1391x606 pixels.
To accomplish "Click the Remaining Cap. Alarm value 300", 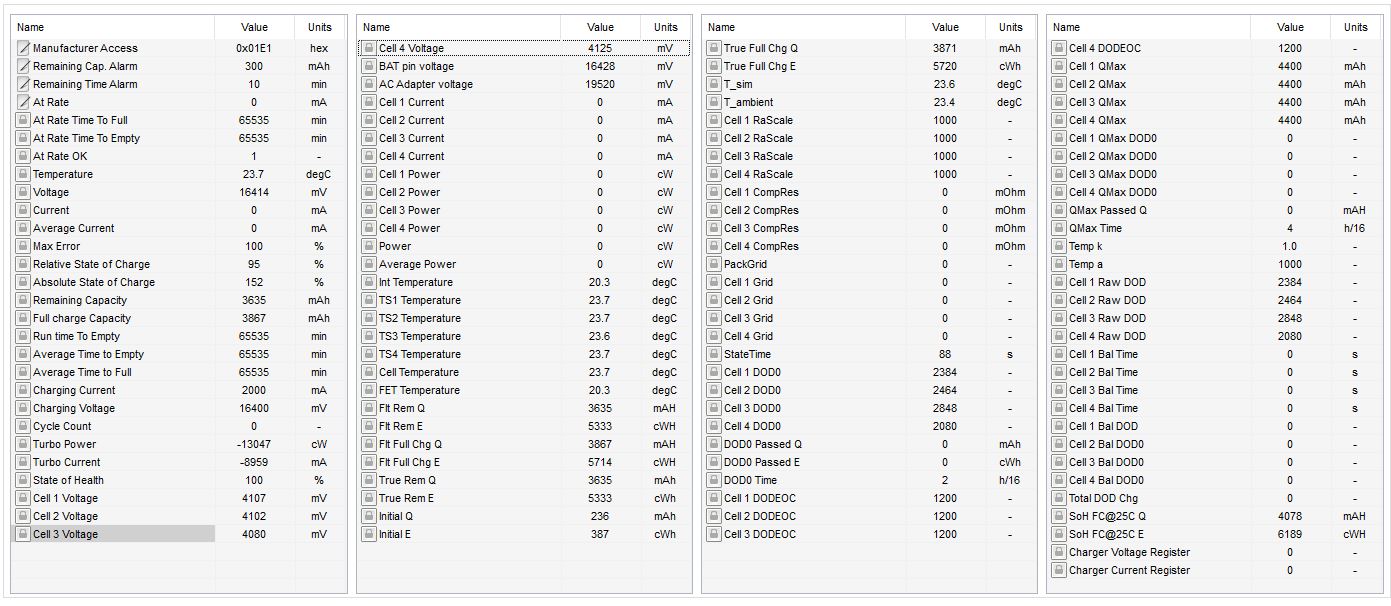I will pos(254,66).
